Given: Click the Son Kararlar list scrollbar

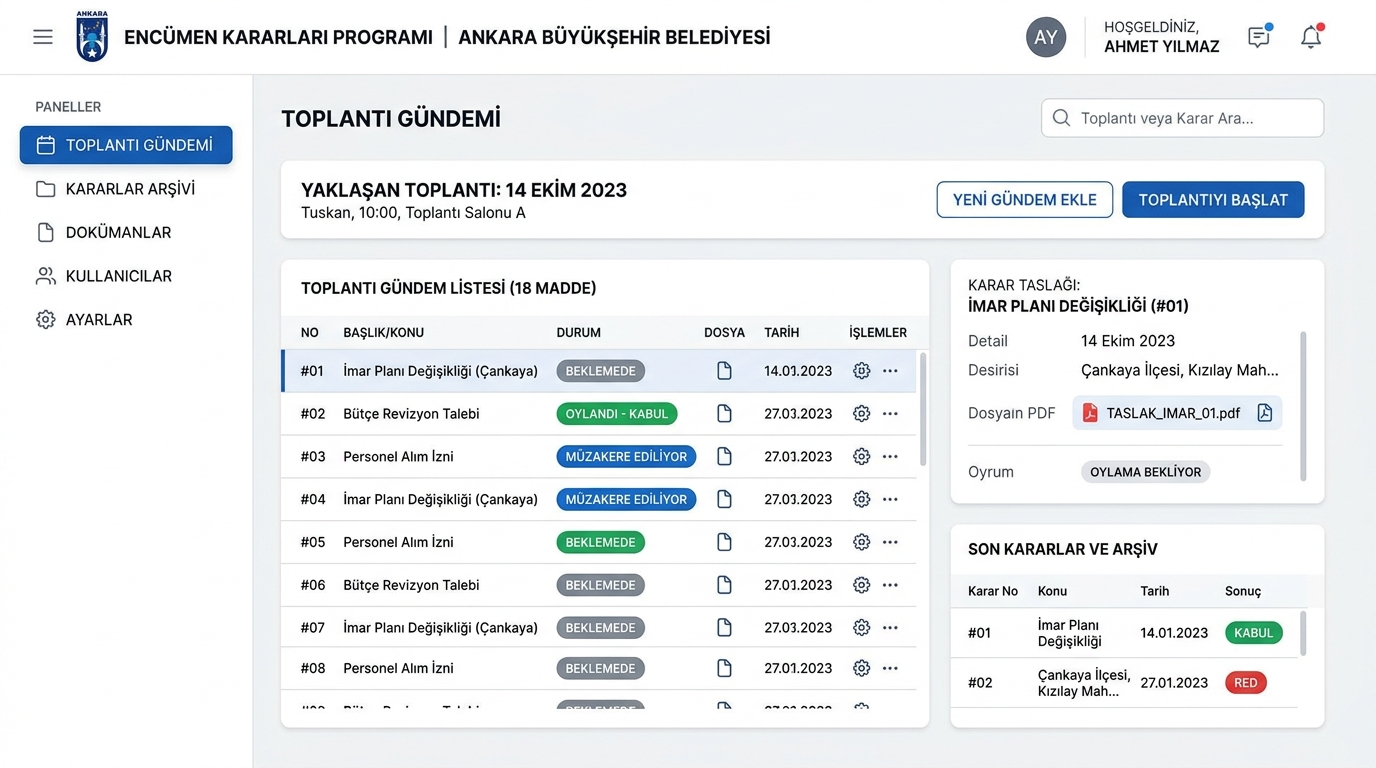Looking at the screenshot, I should [1303, 633].
